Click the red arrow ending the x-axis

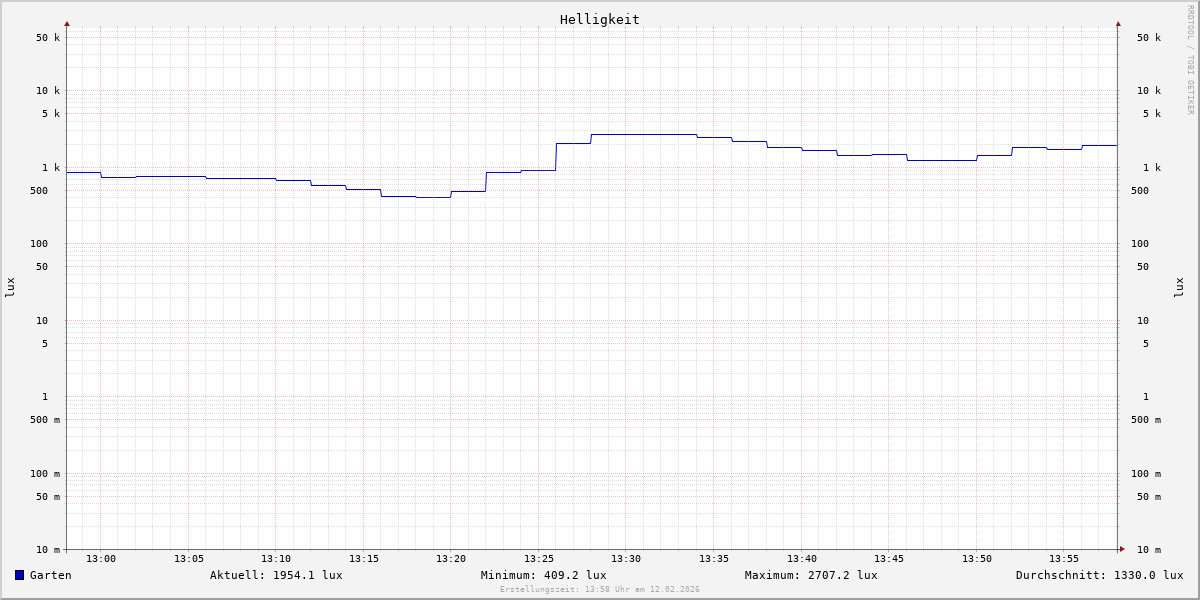pos(1122,548)
